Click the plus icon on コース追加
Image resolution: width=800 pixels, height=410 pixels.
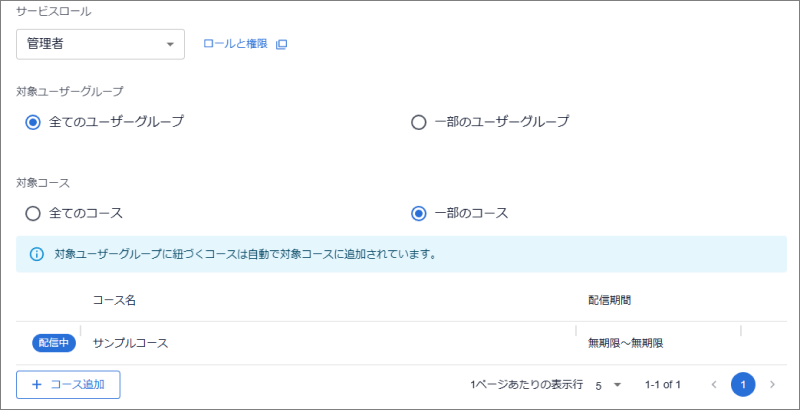point(37,385)
